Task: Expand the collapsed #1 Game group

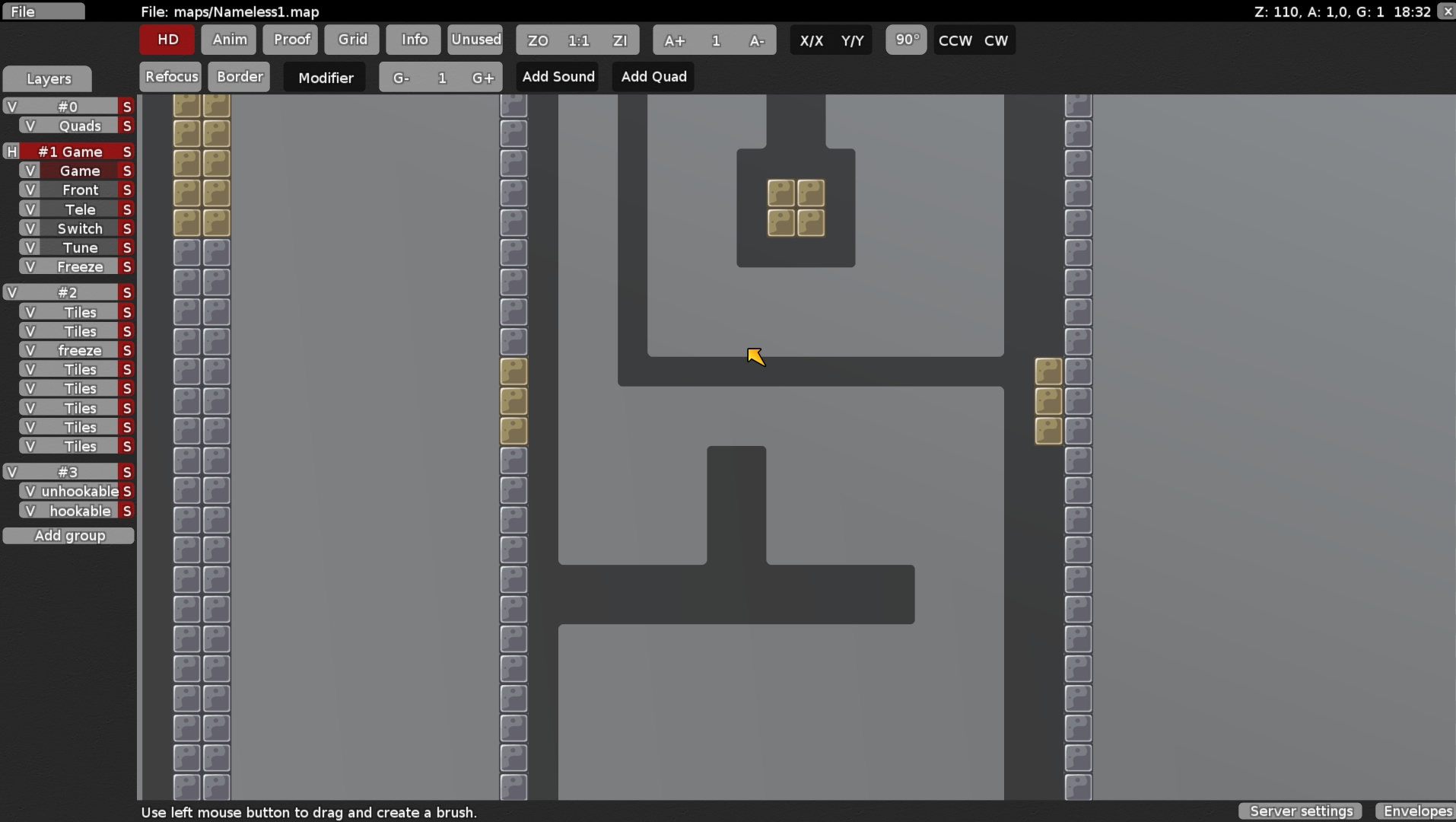Action: click(11, 151)
